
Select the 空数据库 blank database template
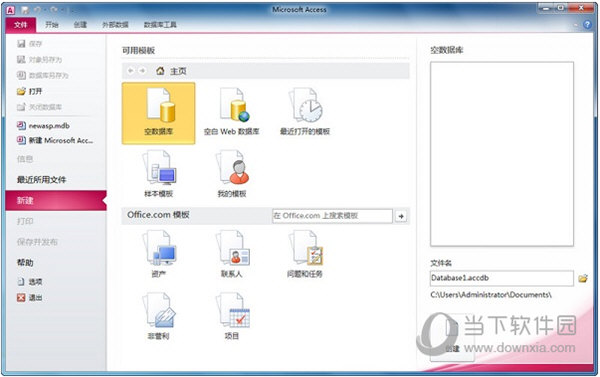point(158,113)
